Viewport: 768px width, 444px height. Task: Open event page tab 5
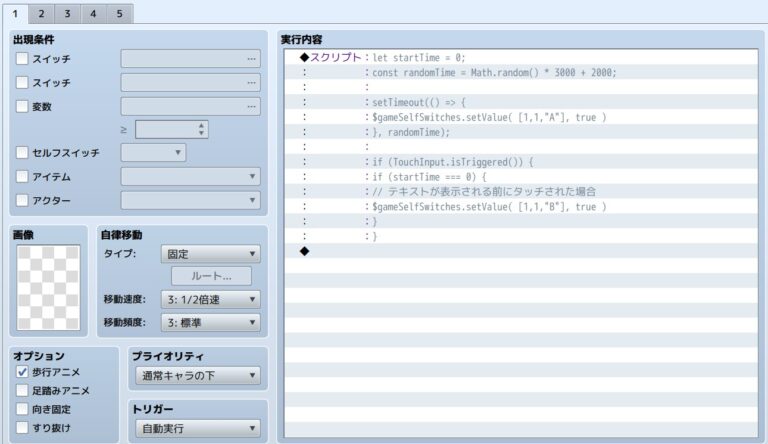tap(119, 14)
